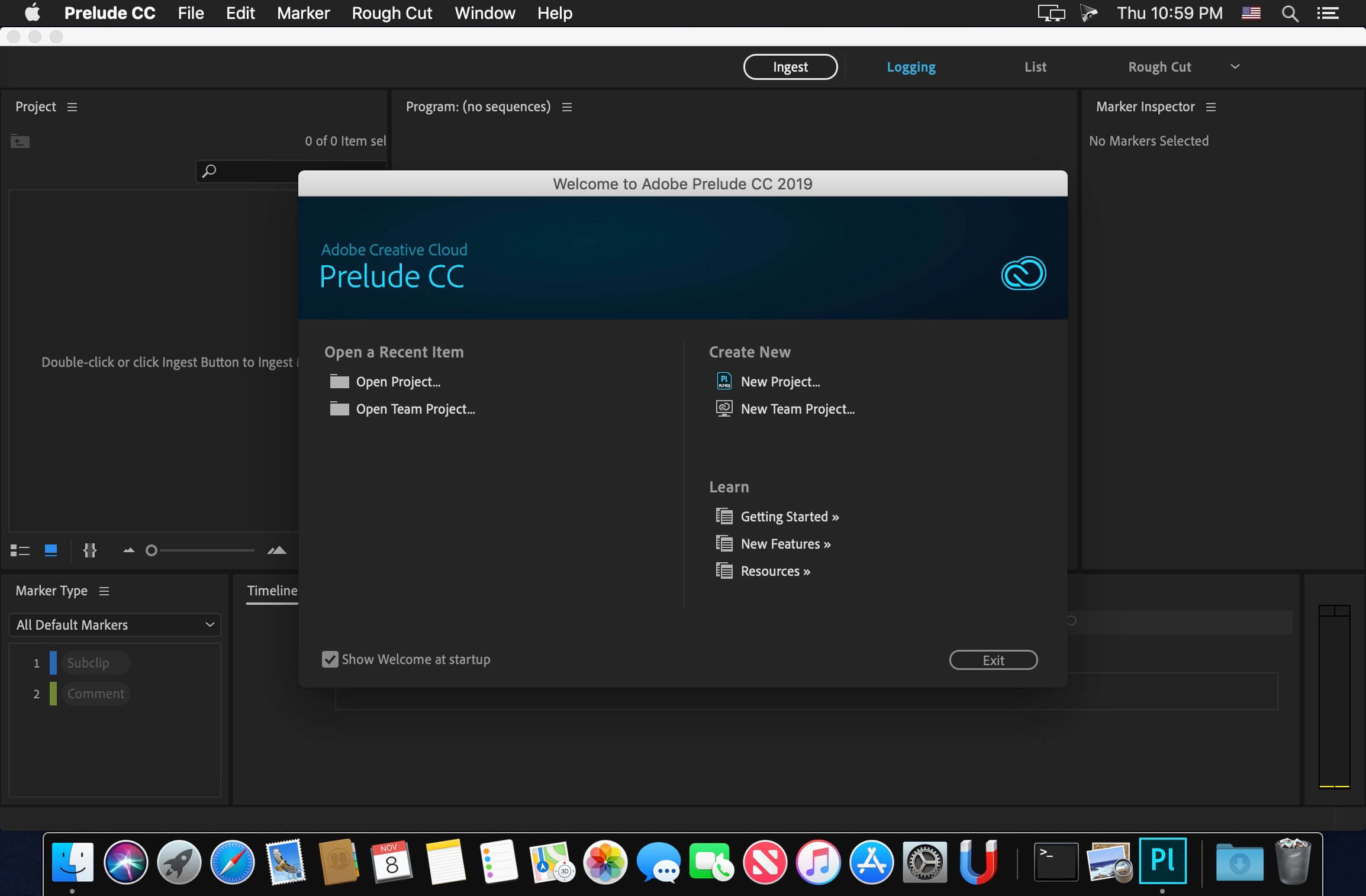Click Getting Started learn link
The image size is (1366, 896).
[789, 516]
